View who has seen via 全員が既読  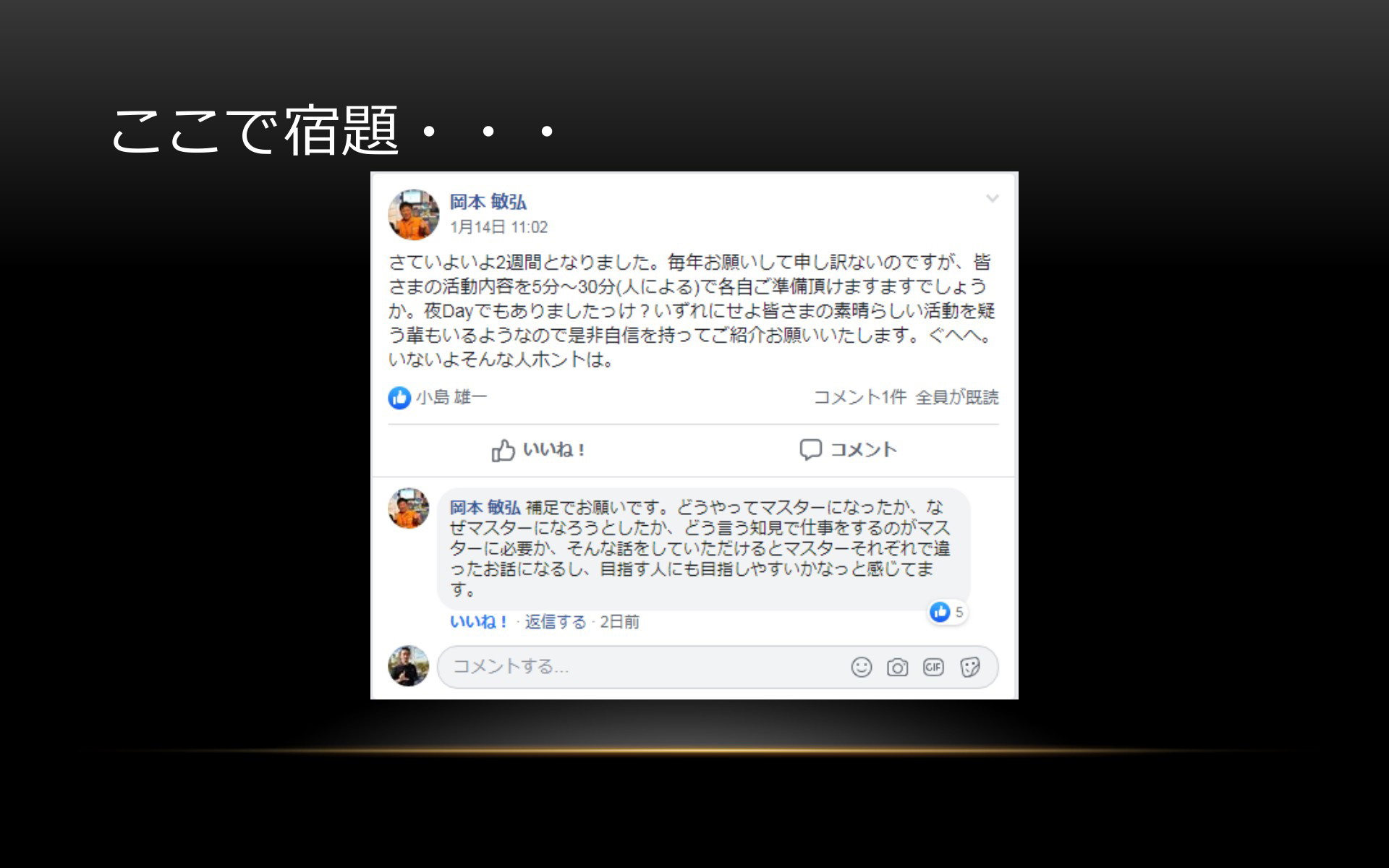tap(957, 397)
